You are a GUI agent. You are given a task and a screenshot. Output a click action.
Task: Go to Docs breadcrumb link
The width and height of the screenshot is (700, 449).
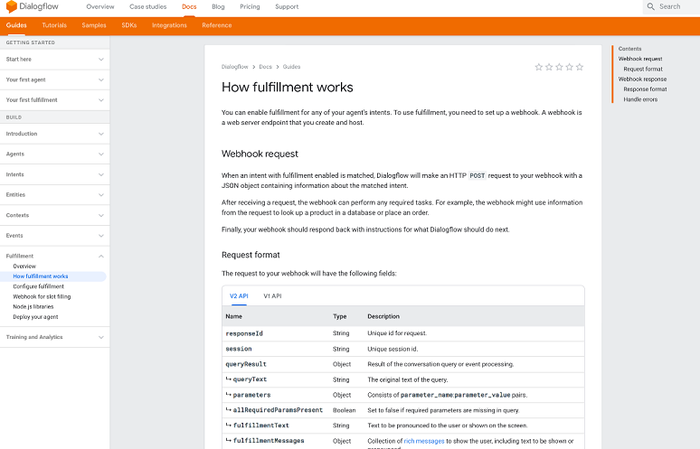265,67
